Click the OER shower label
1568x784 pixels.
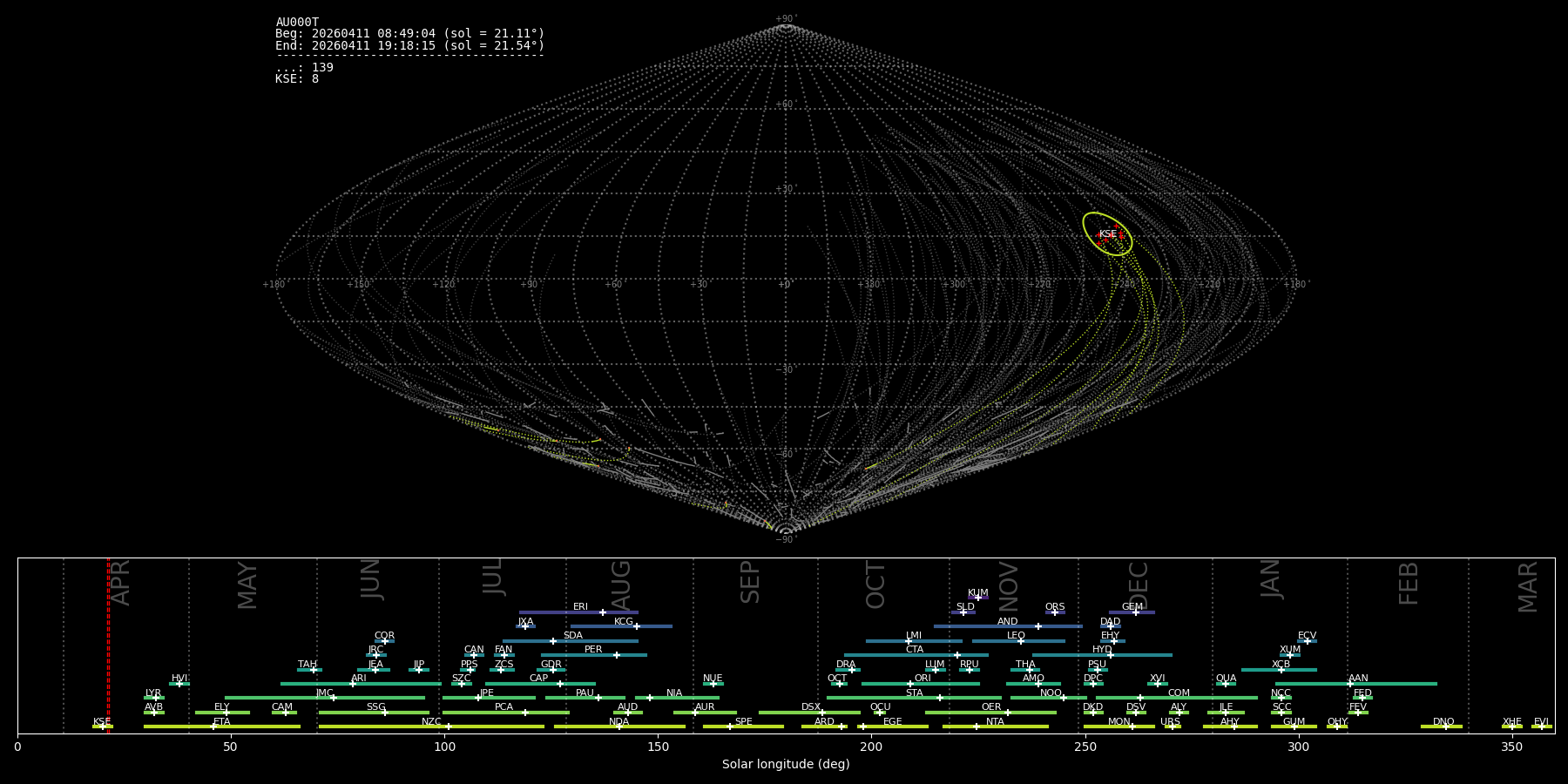[x=990, y=707]
